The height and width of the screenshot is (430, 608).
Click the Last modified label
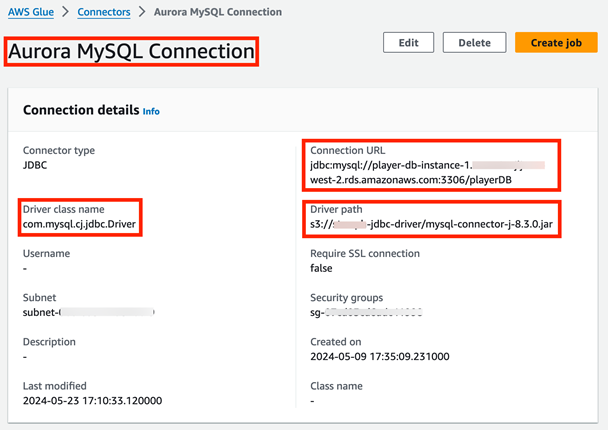[x=55, y=386]
